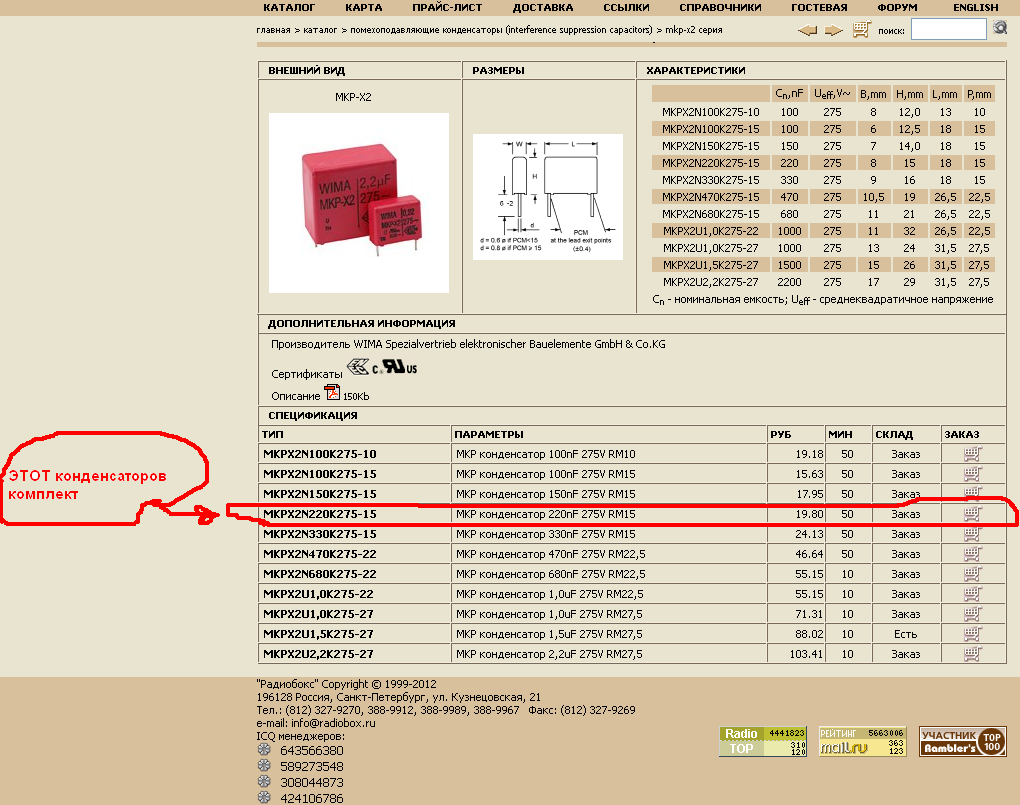Image resolution: width=1020 pixels, height=805 pixels.
Task: Open the WIMA MKP-X2 capacitor photo
Action: pos(358,202)
